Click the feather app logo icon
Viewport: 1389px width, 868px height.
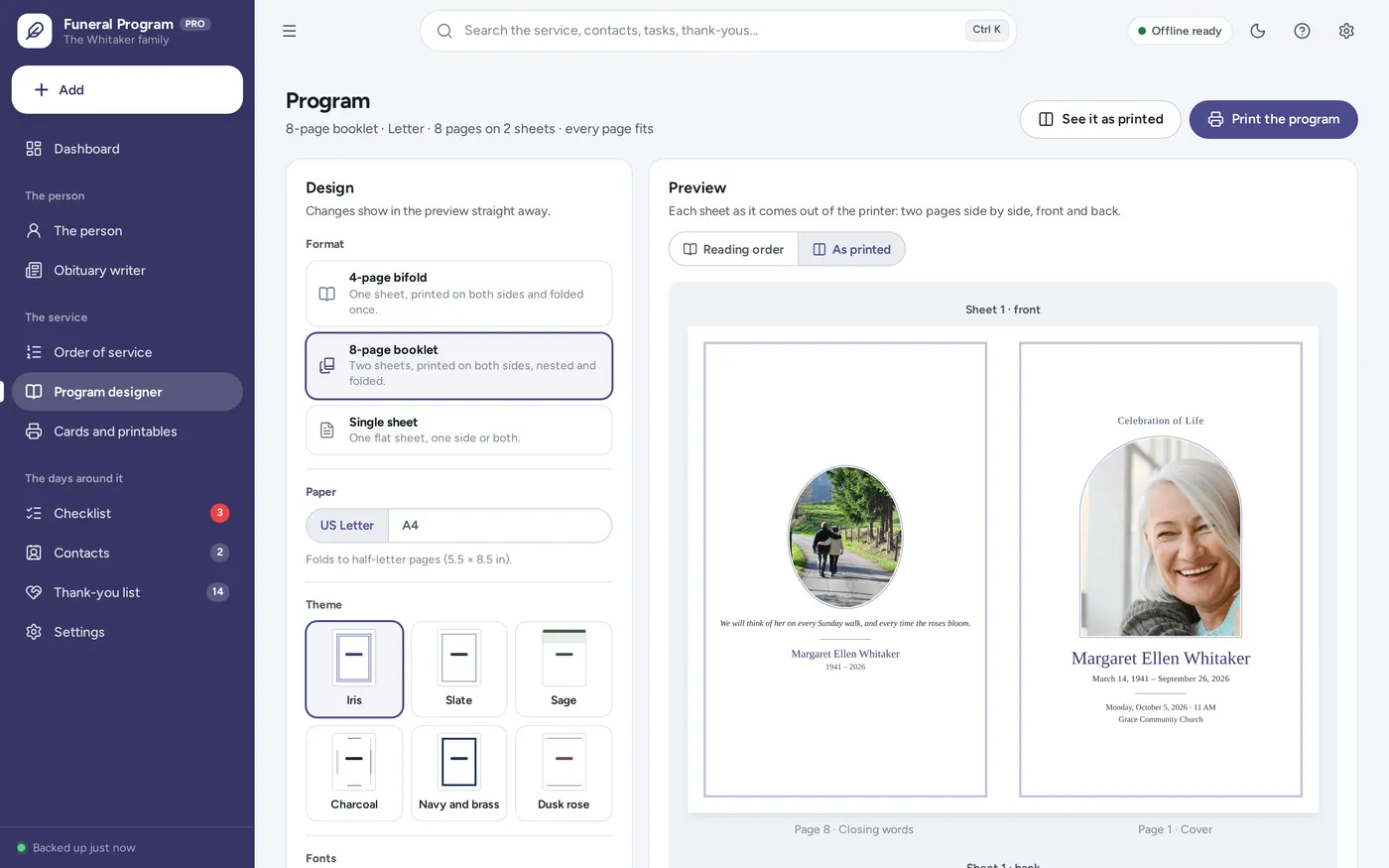pyautogui.click(x=35, y=31)
